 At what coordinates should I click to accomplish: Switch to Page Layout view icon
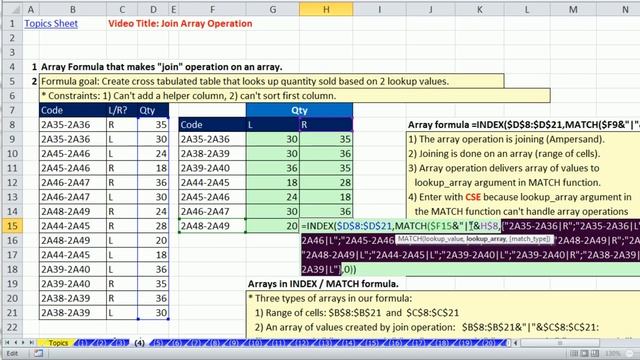click(x=584, y=353)
